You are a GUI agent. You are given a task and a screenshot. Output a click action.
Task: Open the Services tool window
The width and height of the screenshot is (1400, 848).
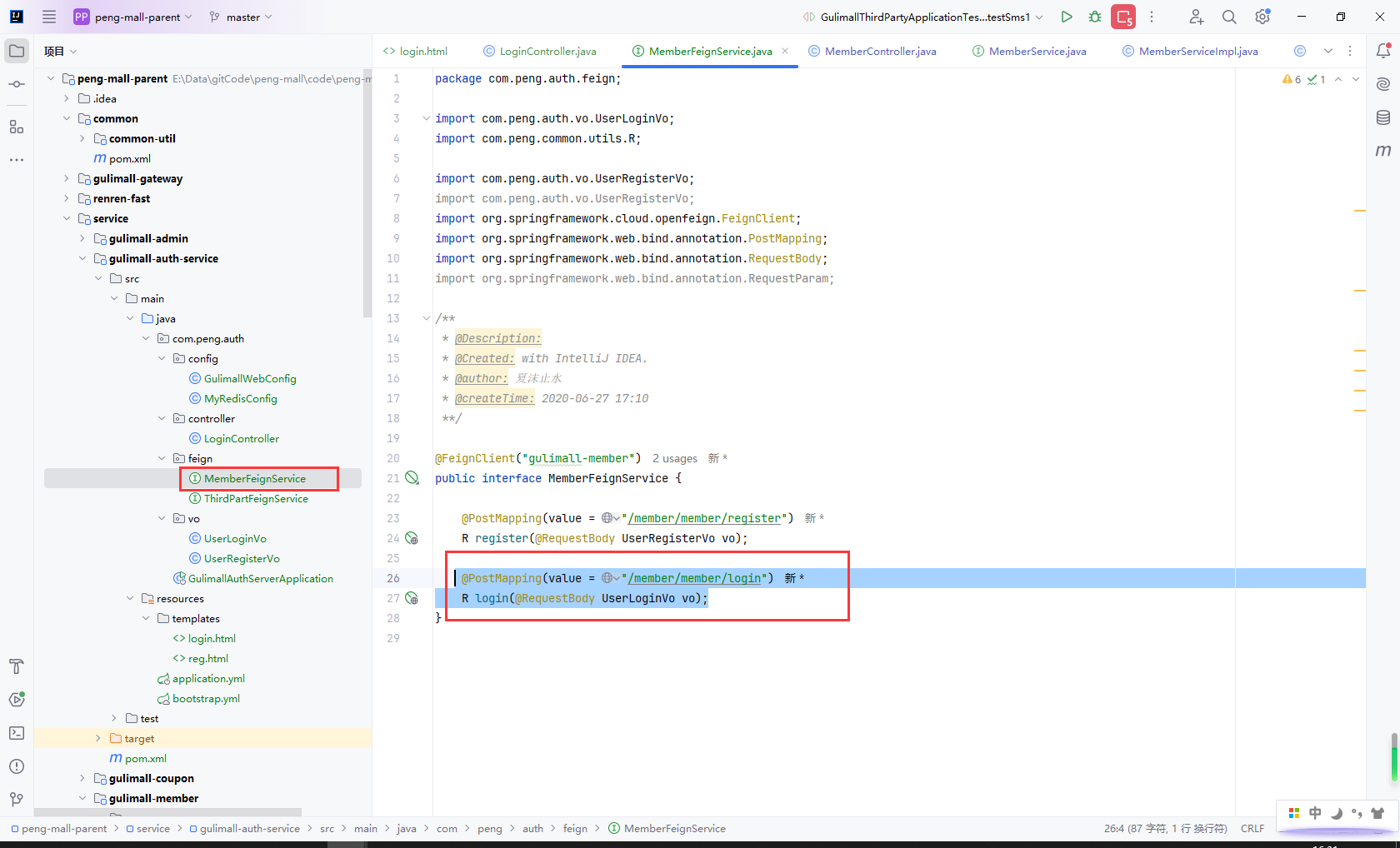coord(17,700)
